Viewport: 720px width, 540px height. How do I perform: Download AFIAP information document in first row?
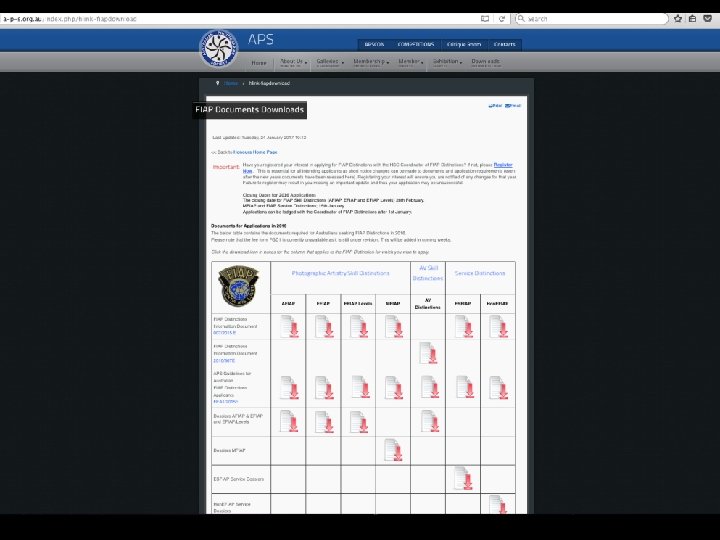pyautogui.click(x=289, y=326)
